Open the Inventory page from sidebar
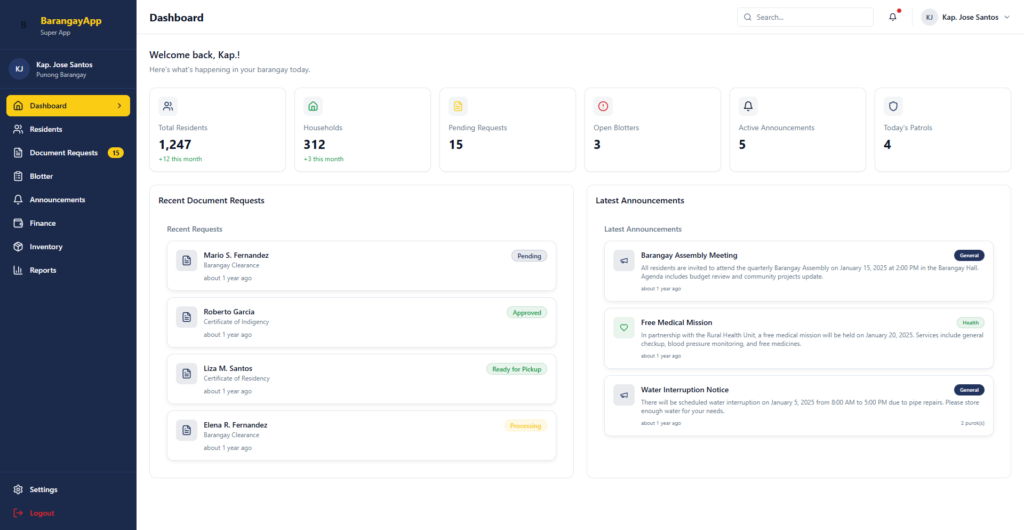The height and width of the screenshot is (530, 1024). 46,246
